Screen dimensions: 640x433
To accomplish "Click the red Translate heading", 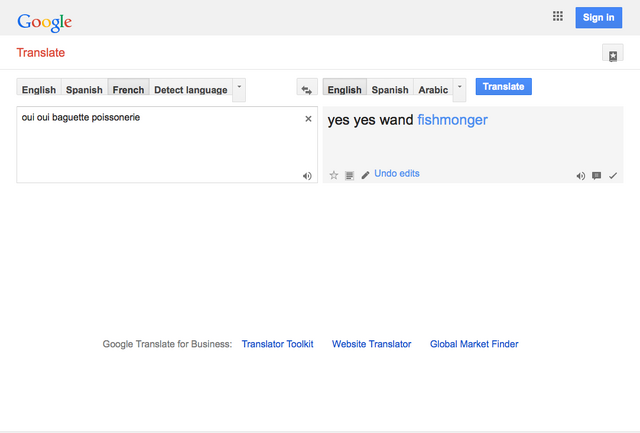I will [x=40, y=53].
